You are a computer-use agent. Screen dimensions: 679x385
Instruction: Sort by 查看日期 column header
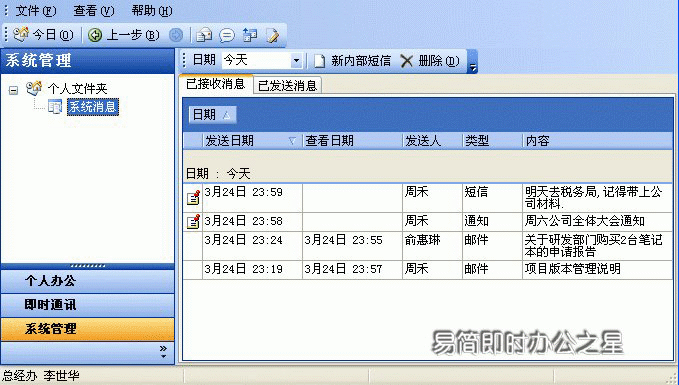pos(352,141)
